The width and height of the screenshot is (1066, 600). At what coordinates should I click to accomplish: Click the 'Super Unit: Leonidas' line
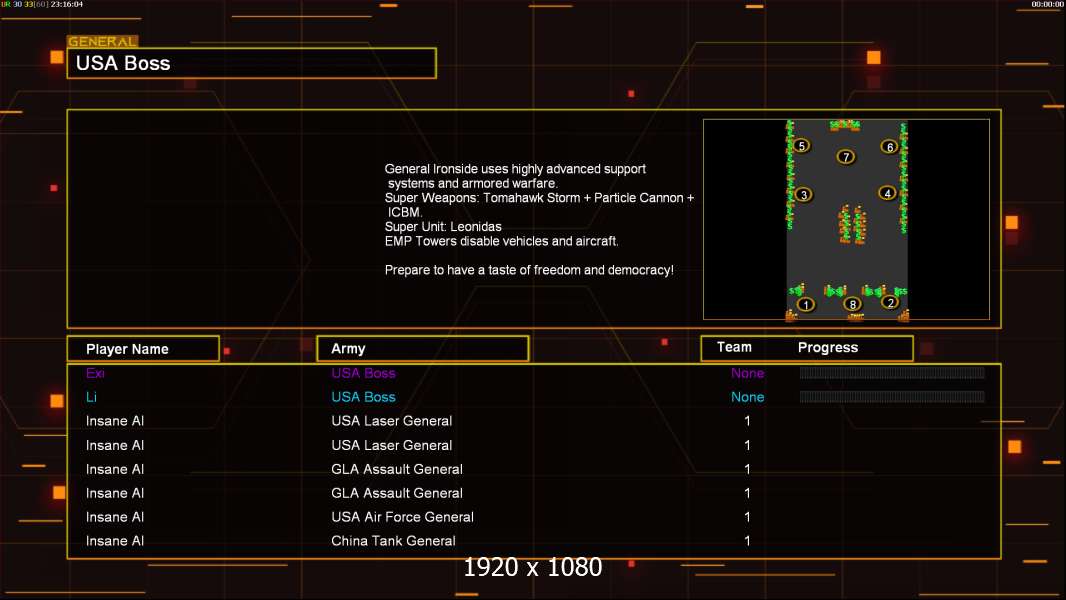point(443,227)
